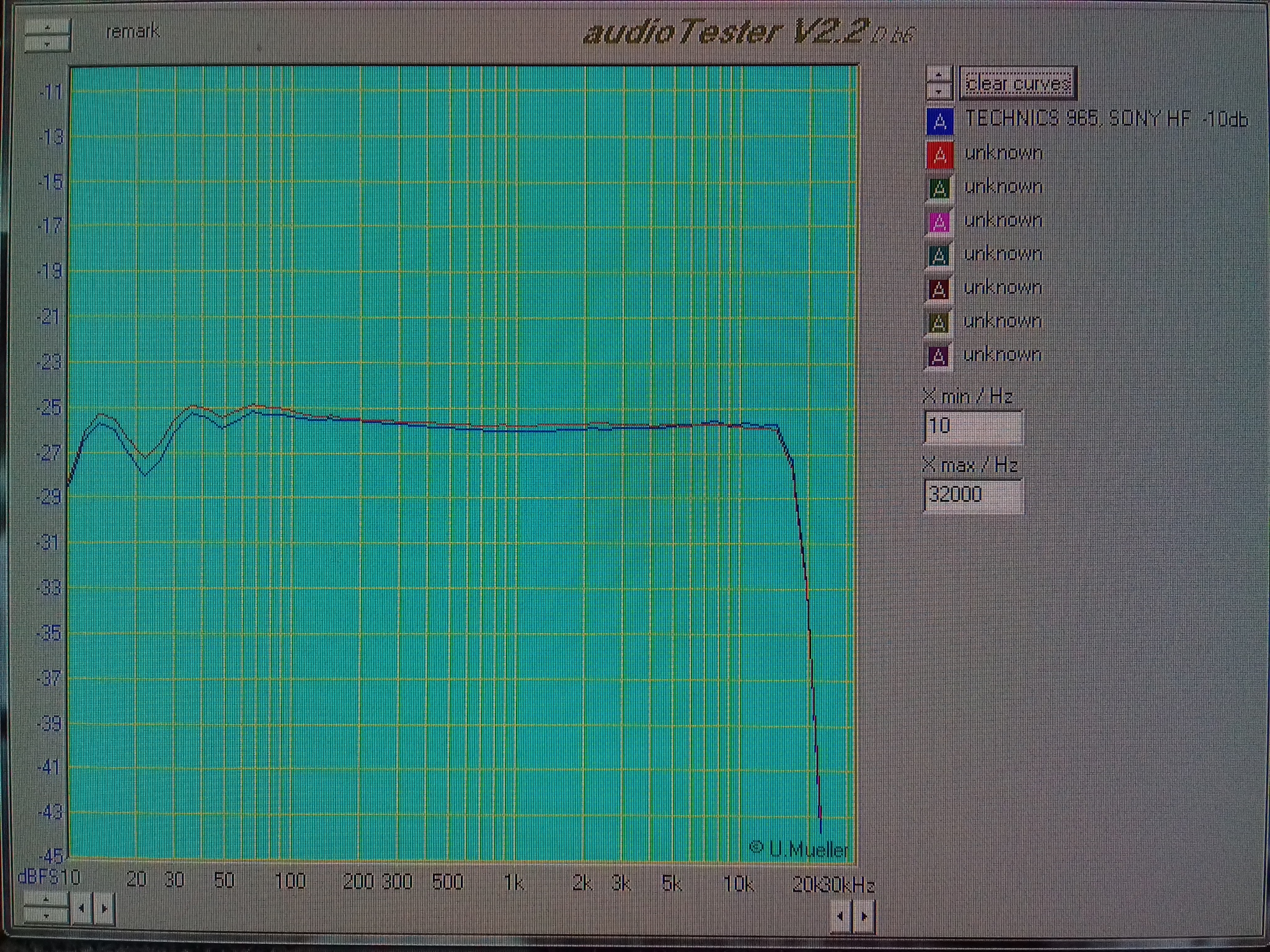Click the dark red curve A icon

pyautogui.click(x=939, y=289)
